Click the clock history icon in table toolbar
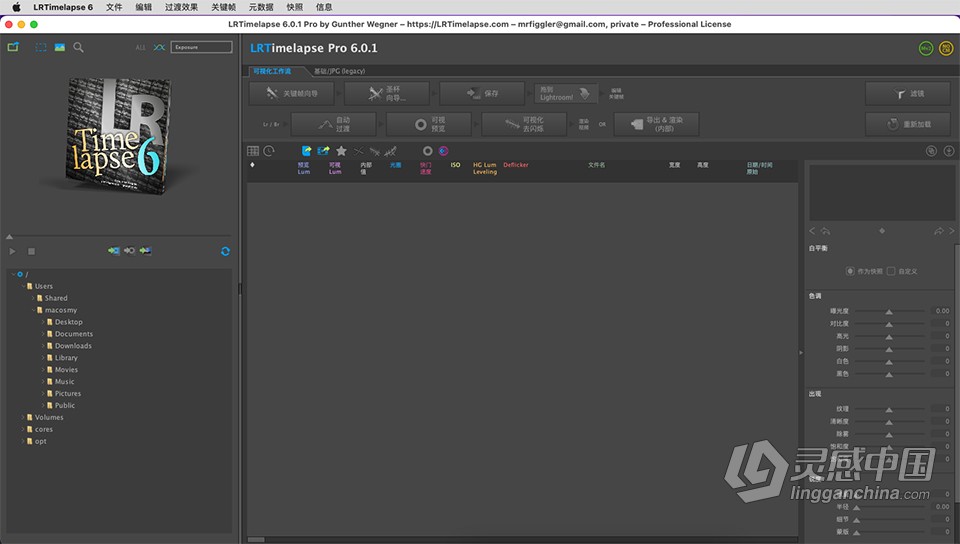This screenshot has width=960, height=544. [269, 151]
